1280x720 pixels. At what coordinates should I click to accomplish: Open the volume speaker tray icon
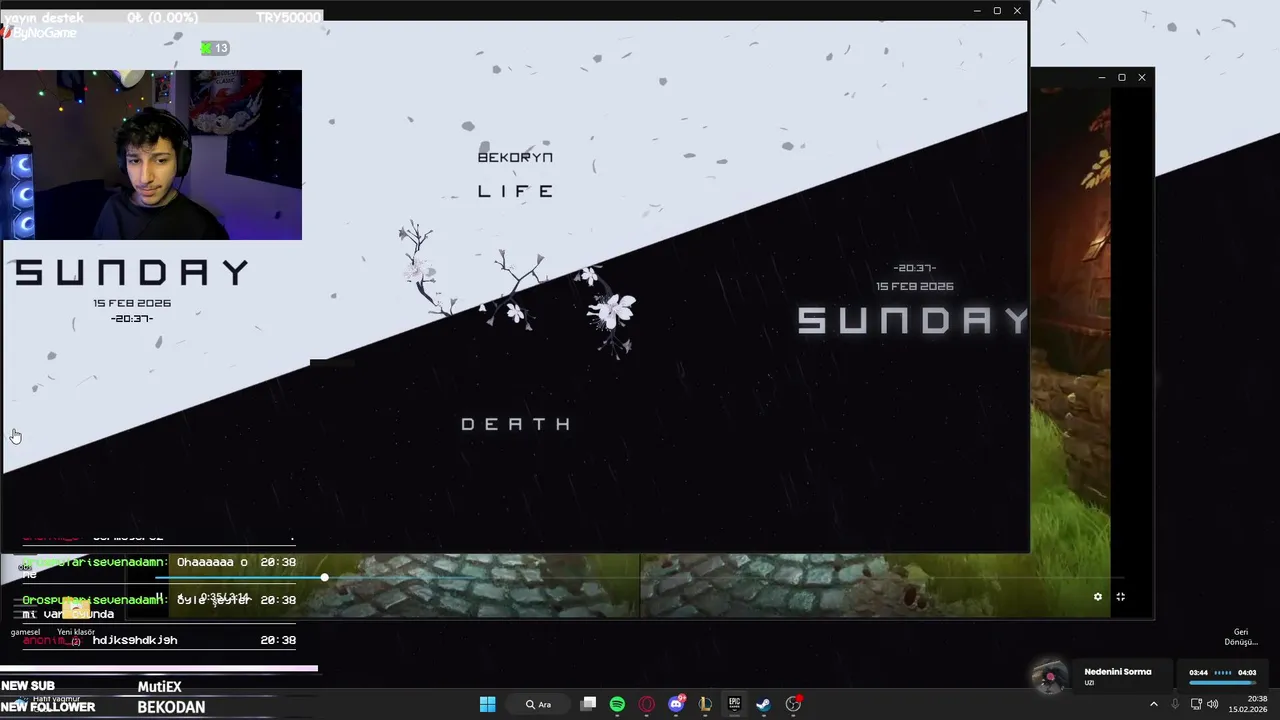[x=1212, y=704]
